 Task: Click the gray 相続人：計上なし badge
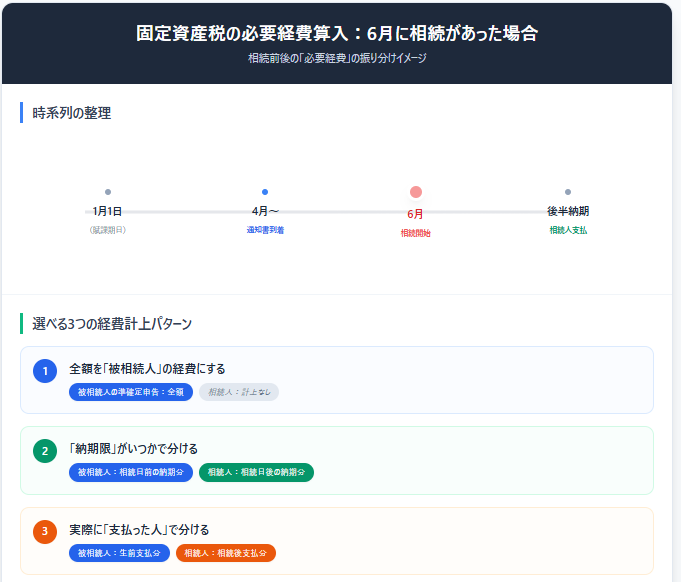pos(239,392)
